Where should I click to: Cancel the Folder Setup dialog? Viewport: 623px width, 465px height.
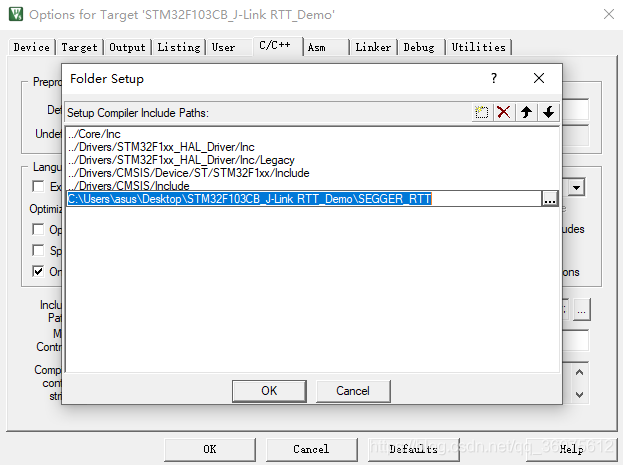point(353,391)
